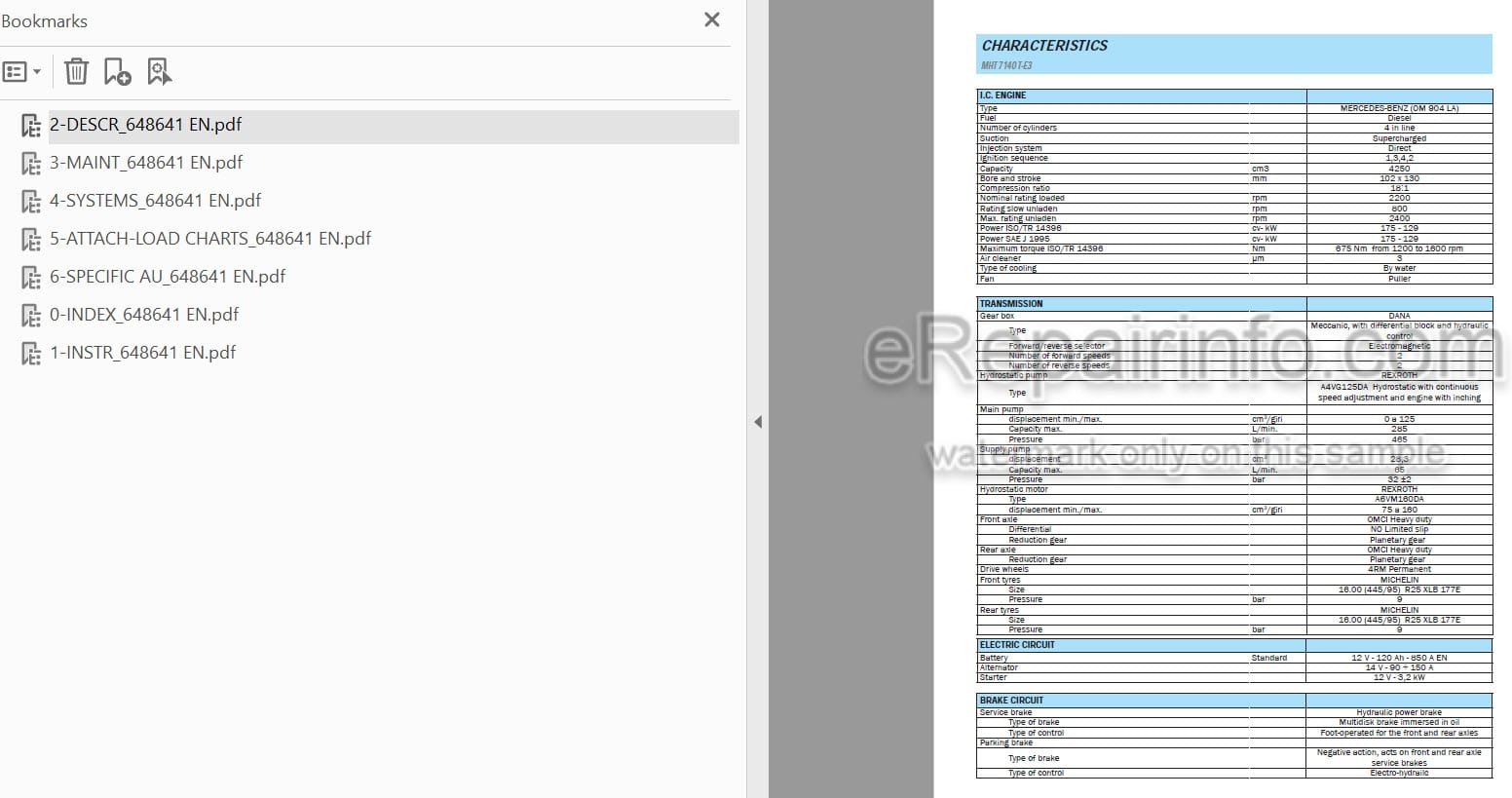Add a new bookmark
1512x798 pixels.
[117, 71]
